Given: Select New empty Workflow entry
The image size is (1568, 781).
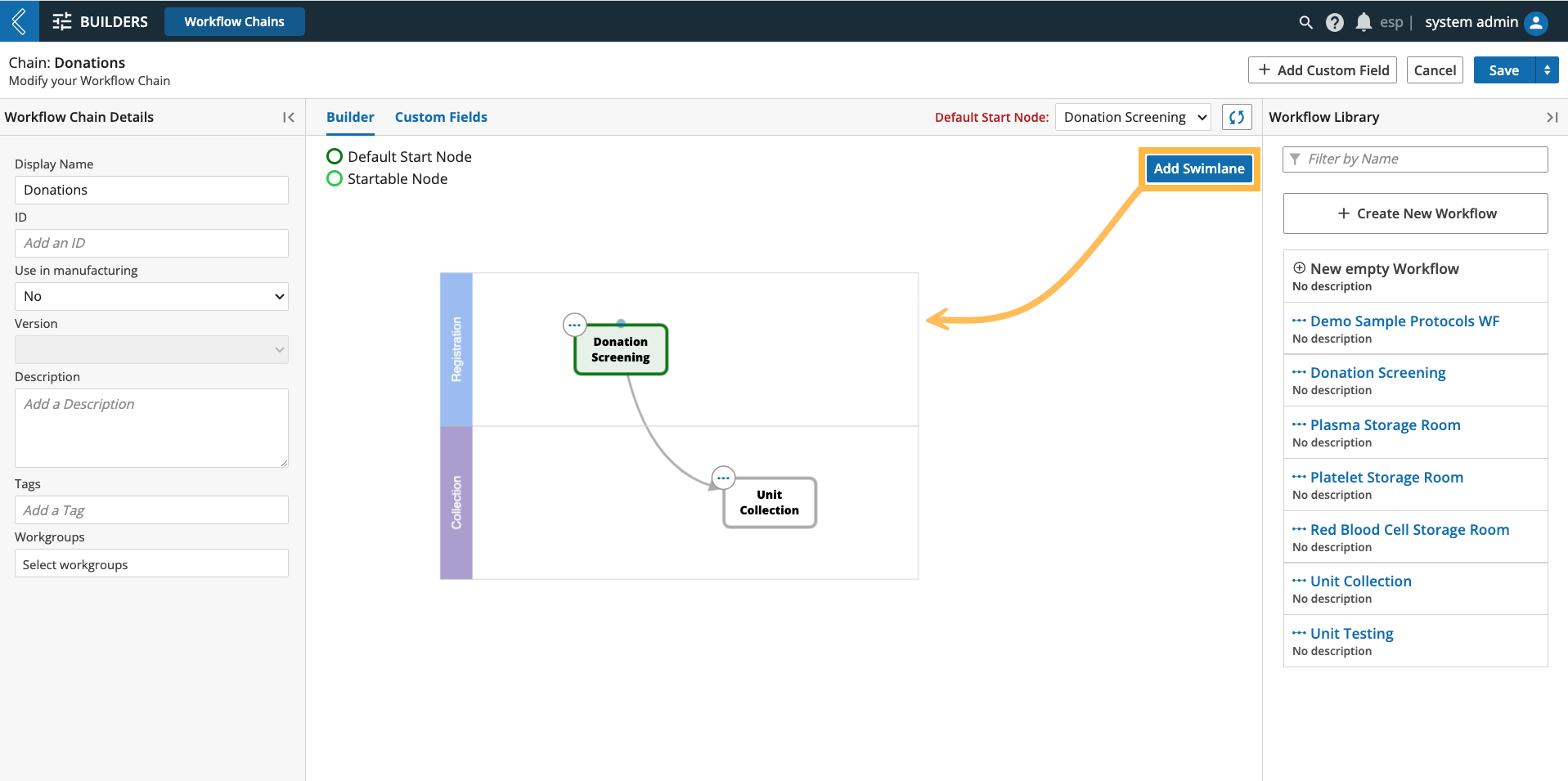Looking at the screenshot, I should pyautogui.click(x=1415, y=276).
